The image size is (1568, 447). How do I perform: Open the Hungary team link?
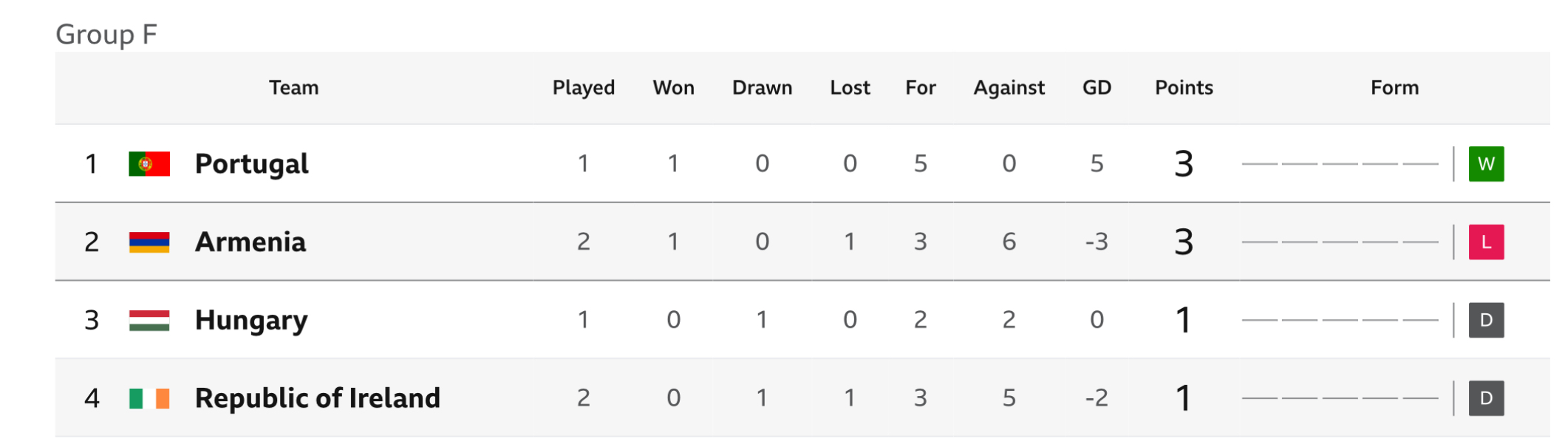(251, 321)
